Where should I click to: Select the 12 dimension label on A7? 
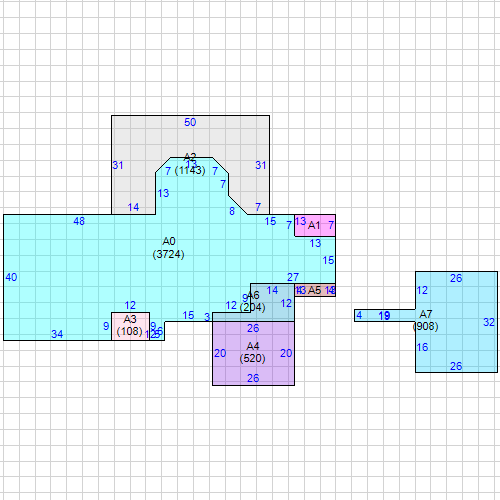422,290
